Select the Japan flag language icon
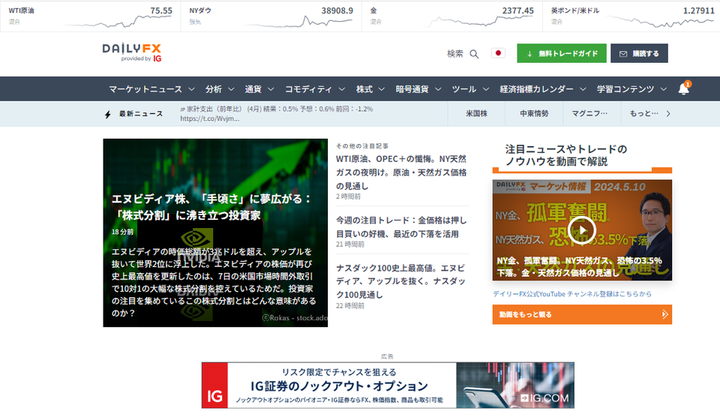The width and height of the screenshot is (720, 420). (x=498, y=53)
